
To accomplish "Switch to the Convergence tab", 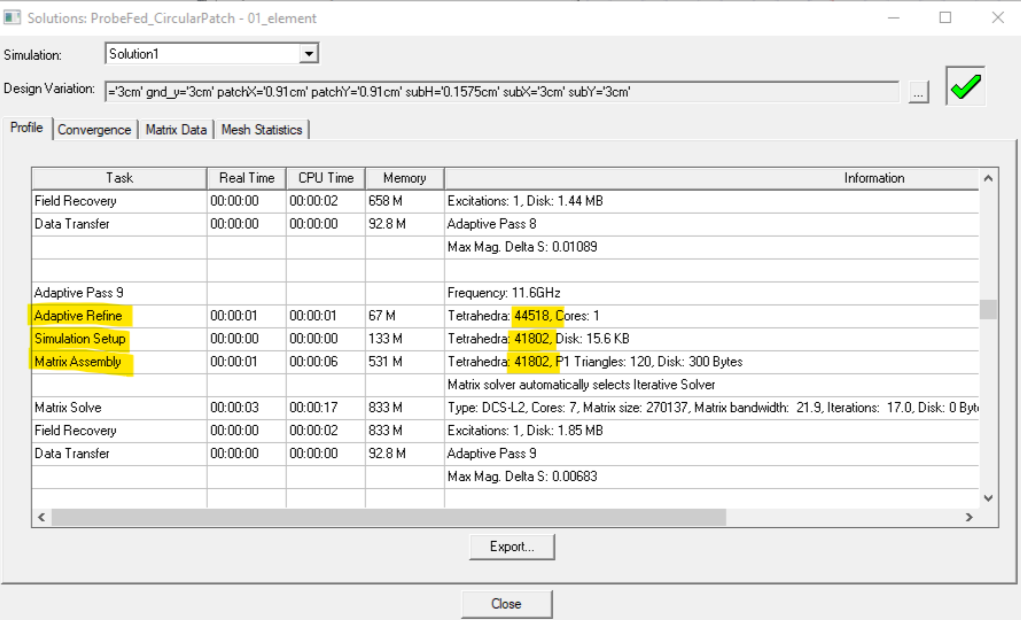I will 93,130.
